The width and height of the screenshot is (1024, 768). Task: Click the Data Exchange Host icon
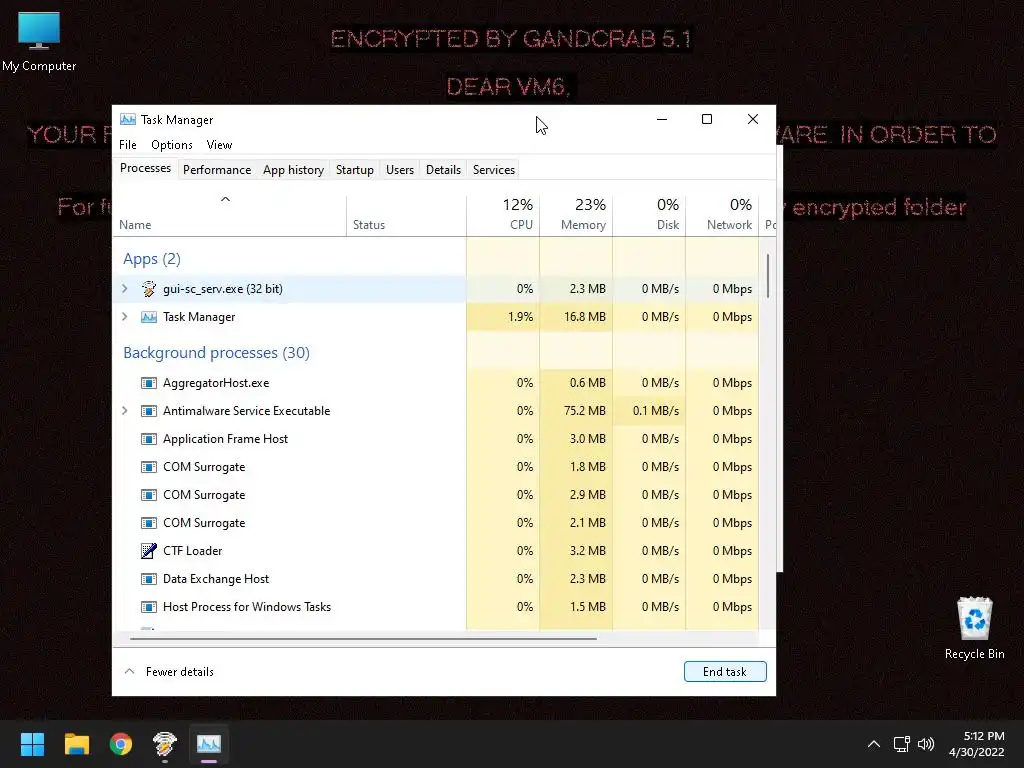149,579
